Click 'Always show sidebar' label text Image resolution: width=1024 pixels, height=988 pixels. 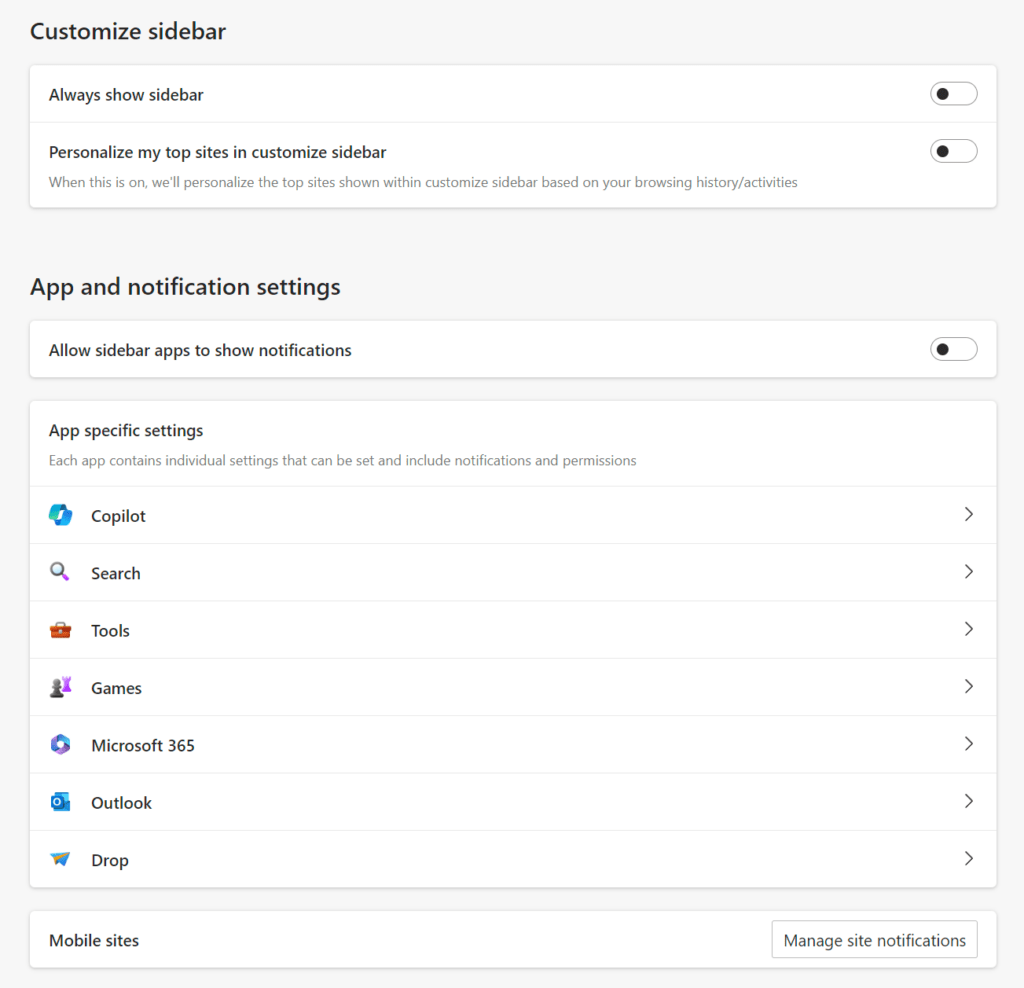pyautogui.click(x=126, y=95)
